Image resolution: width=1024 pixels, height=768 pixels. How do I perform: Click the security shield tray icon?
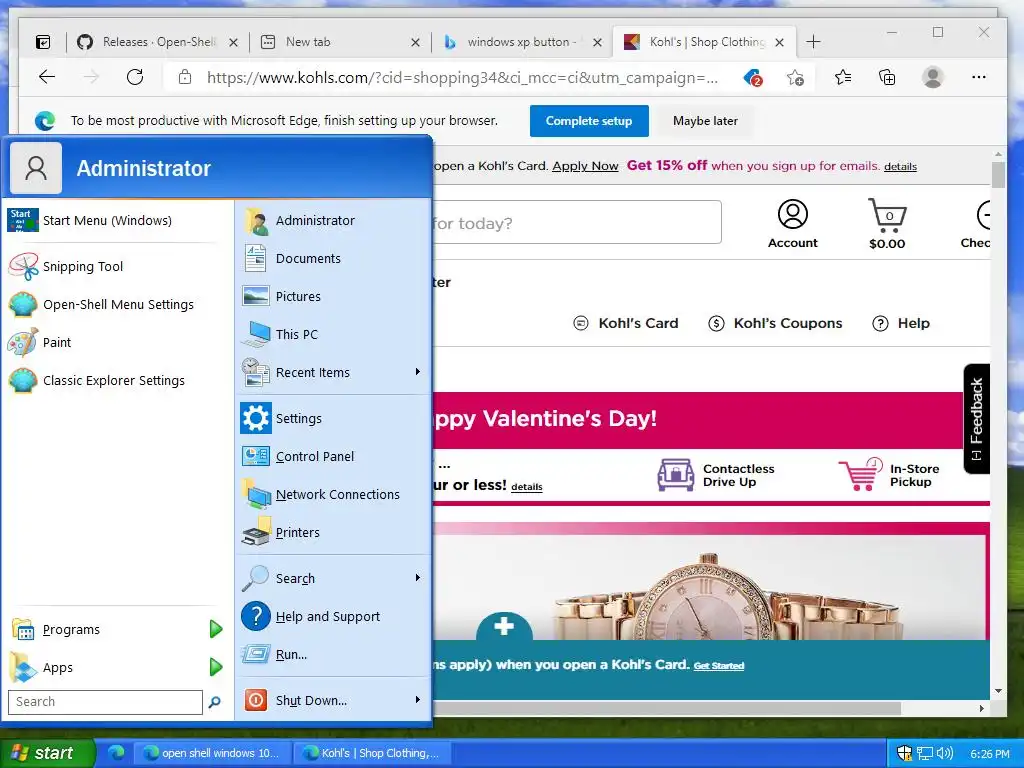[904, 753]
